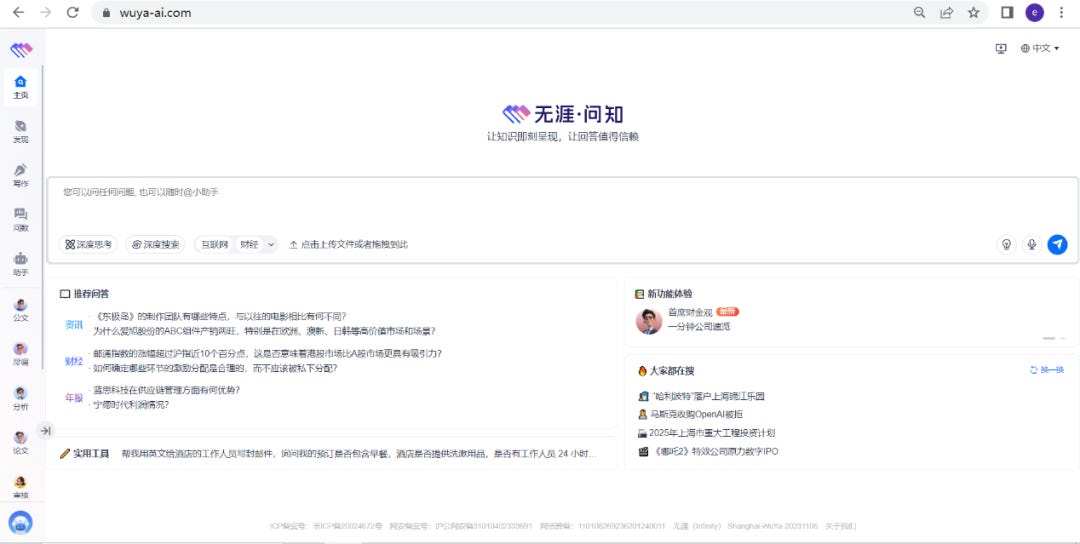Click the browser forward arrow
This screenshot has width=1080, height=544.
[x=45, y=12]
